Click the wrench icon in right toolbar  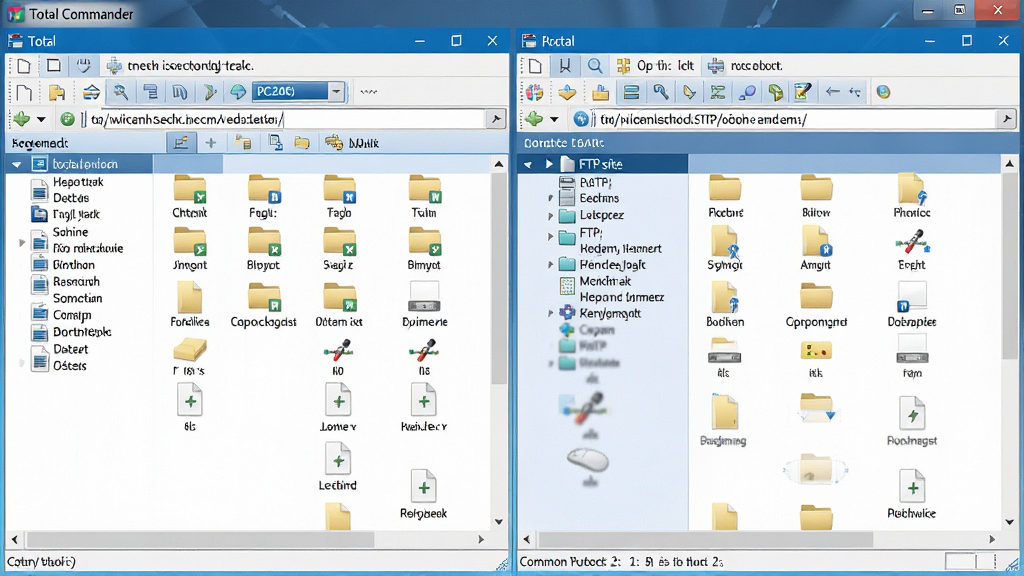(660, 92)
